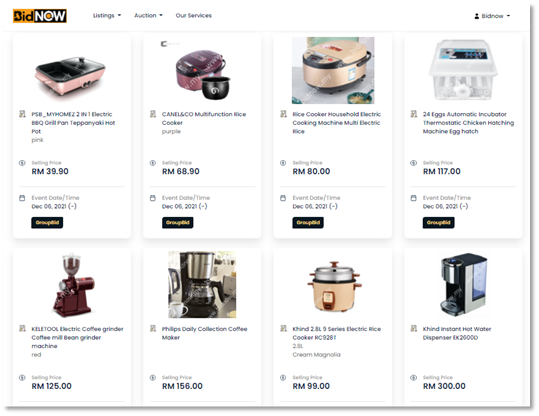539x416 pixels.
Task: Click the item icon beside Philips Coffee Maker title
Action: pyautogui.click(x=153, y=329)
